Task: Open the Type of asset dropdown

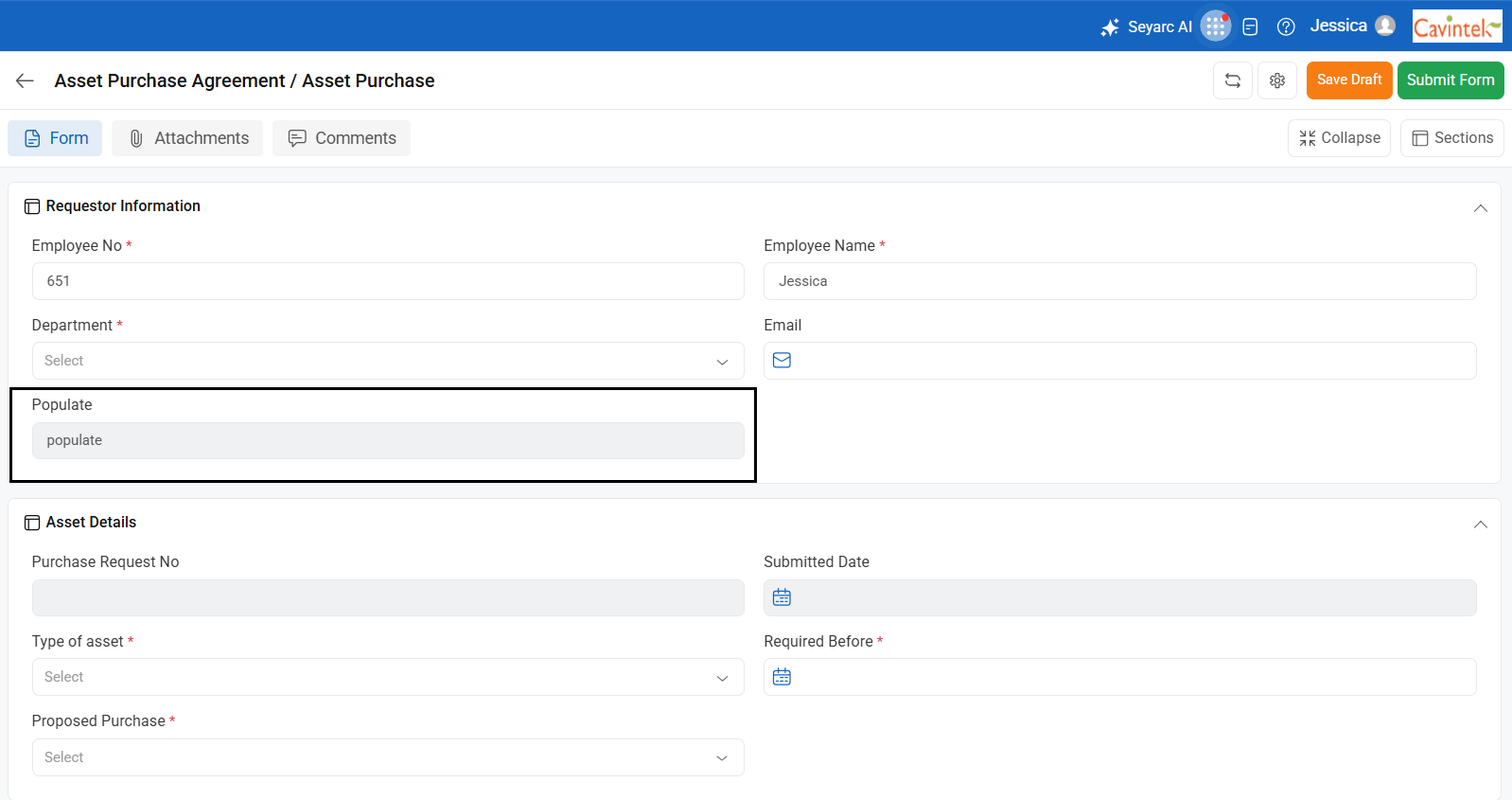Action: (388, 677)
